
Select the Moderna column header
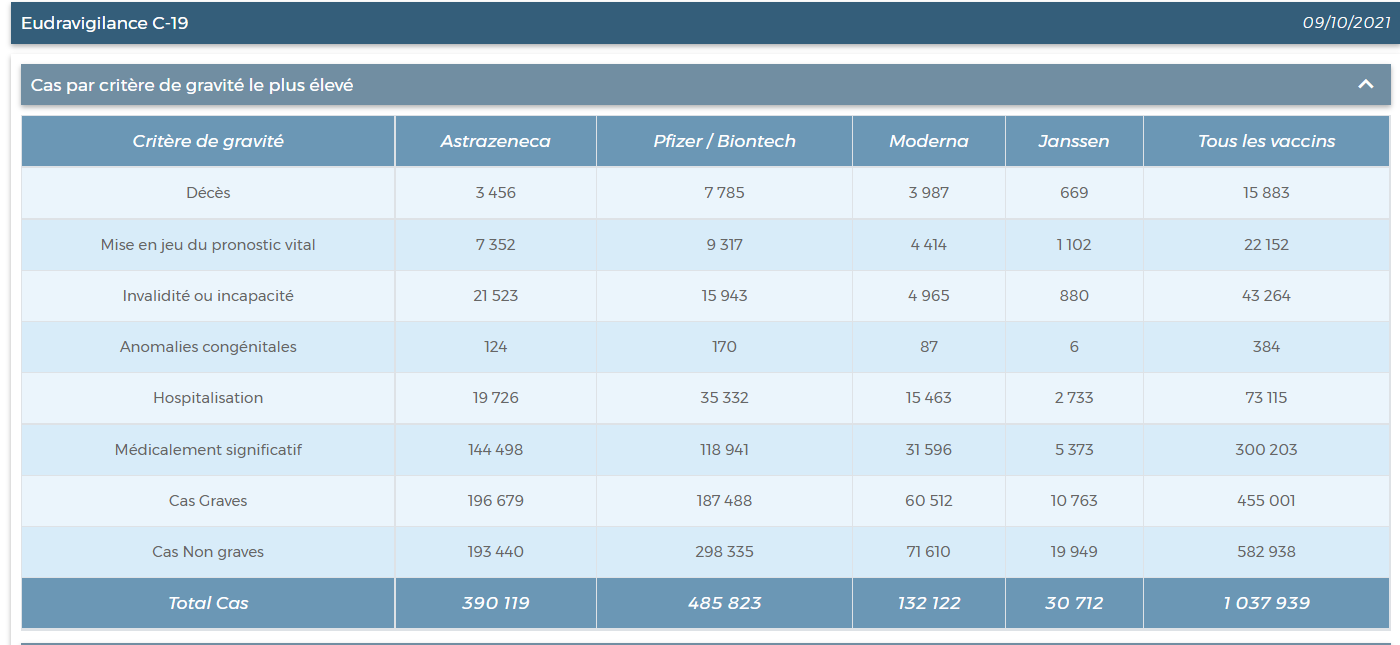click(x=929, y=141)
